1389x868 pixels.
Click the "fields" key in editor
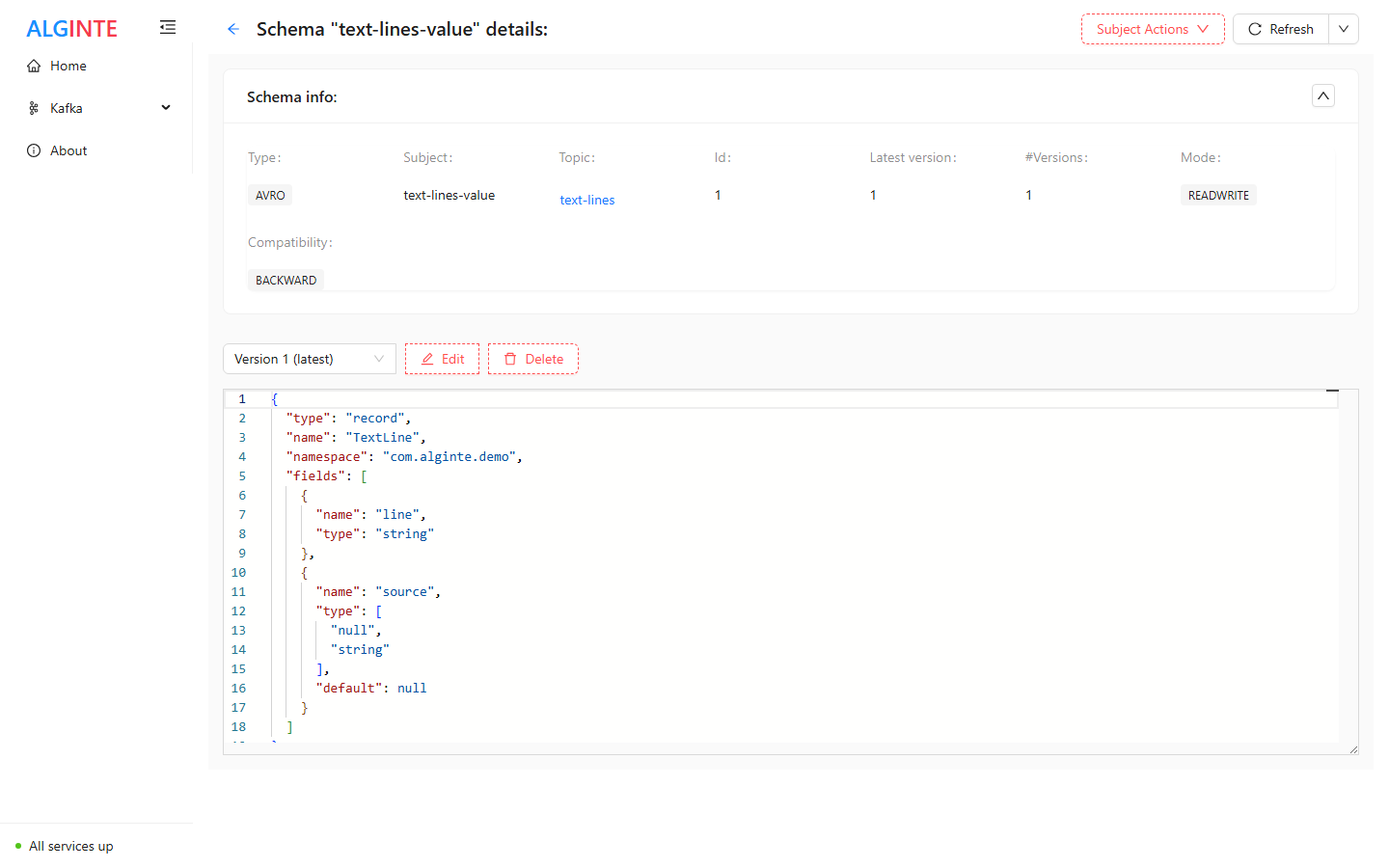tap(315, 475)
